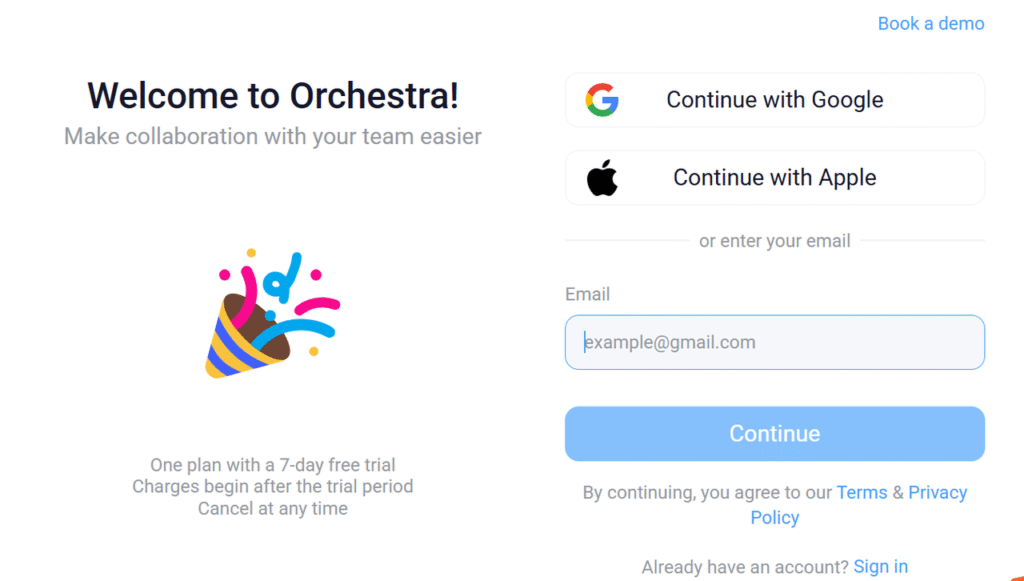The image size is (1024, 581).
Task: Click the Email field label
Action: pyautogui.click(x=587, y=294)
